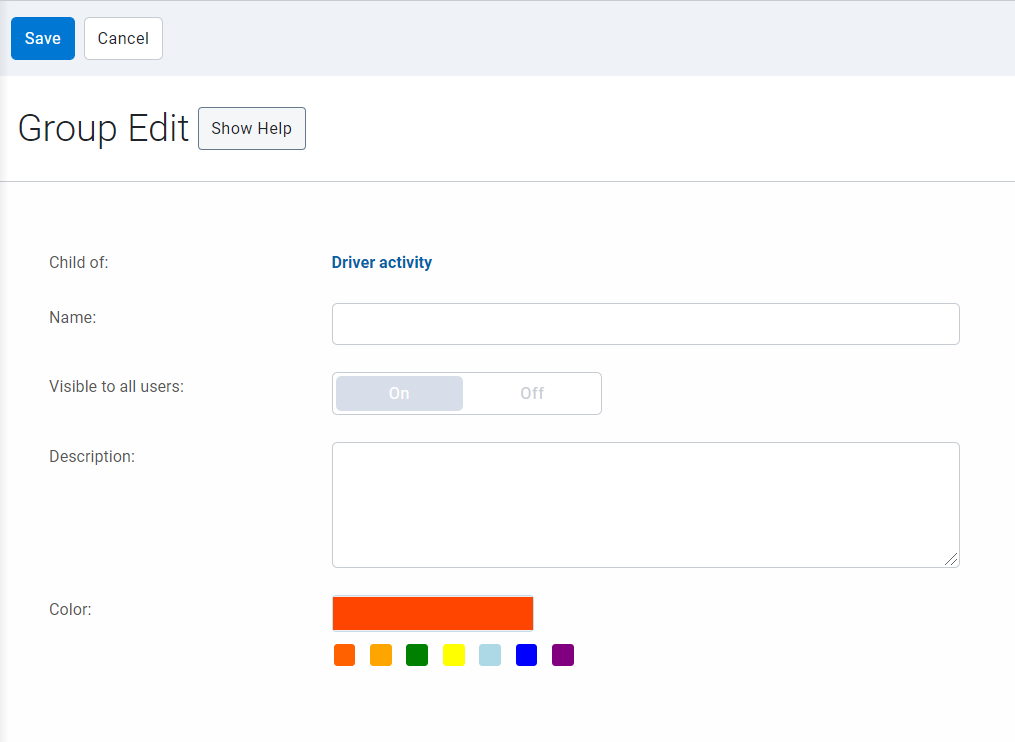This screenshot has width=1015, height=742.
Task: Cancel the group edit
Action: pos(123,38)
